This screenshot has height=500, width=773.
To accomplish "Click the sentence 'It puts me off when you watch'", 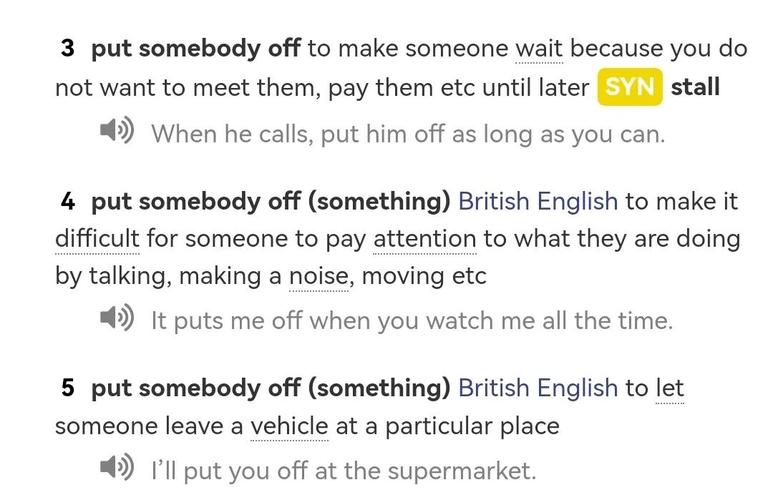I will [412, 321].
